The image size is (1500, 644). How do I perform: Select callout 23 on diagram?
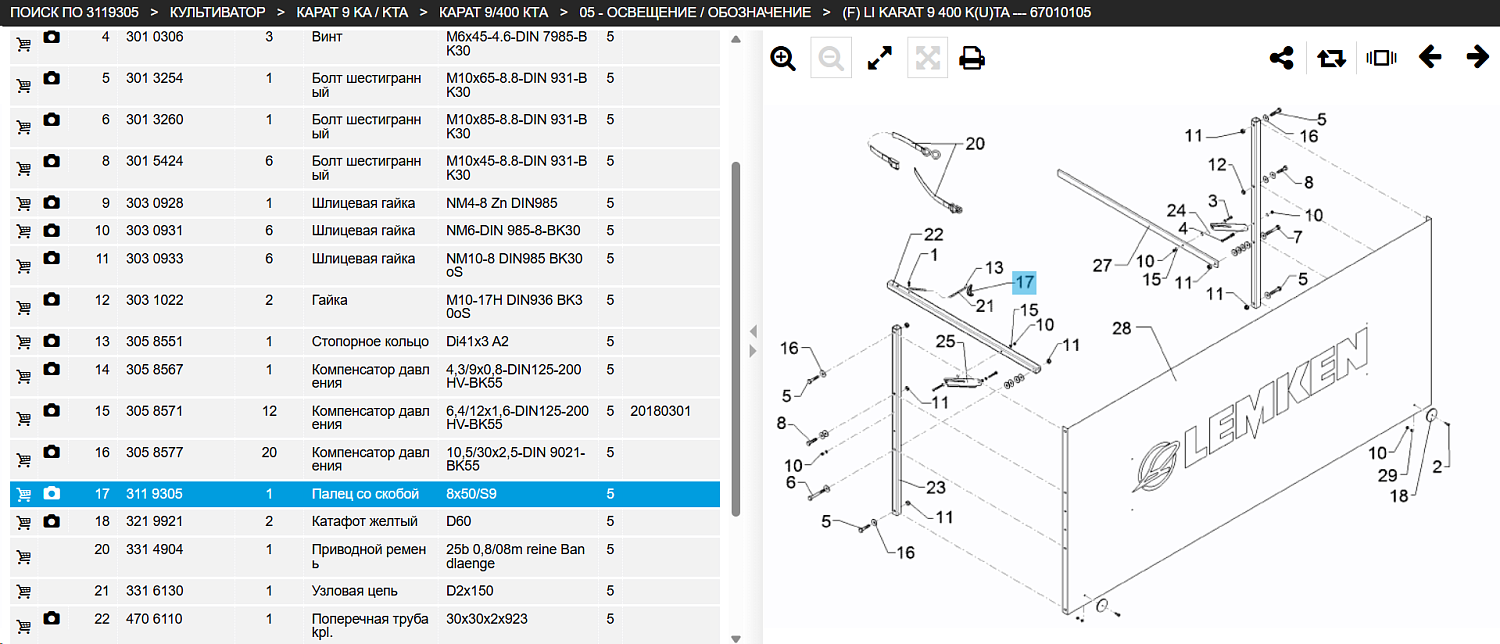tap(935, 488)
